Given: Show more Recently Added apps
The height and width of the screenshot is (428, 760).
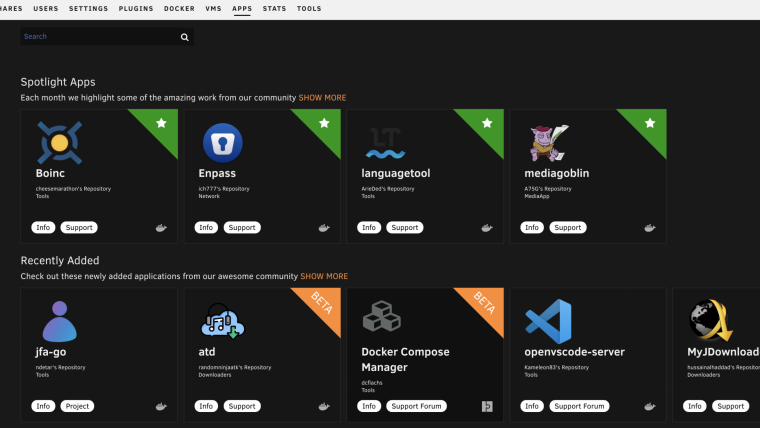Looking at the screenshot, I should click(324, 276).
